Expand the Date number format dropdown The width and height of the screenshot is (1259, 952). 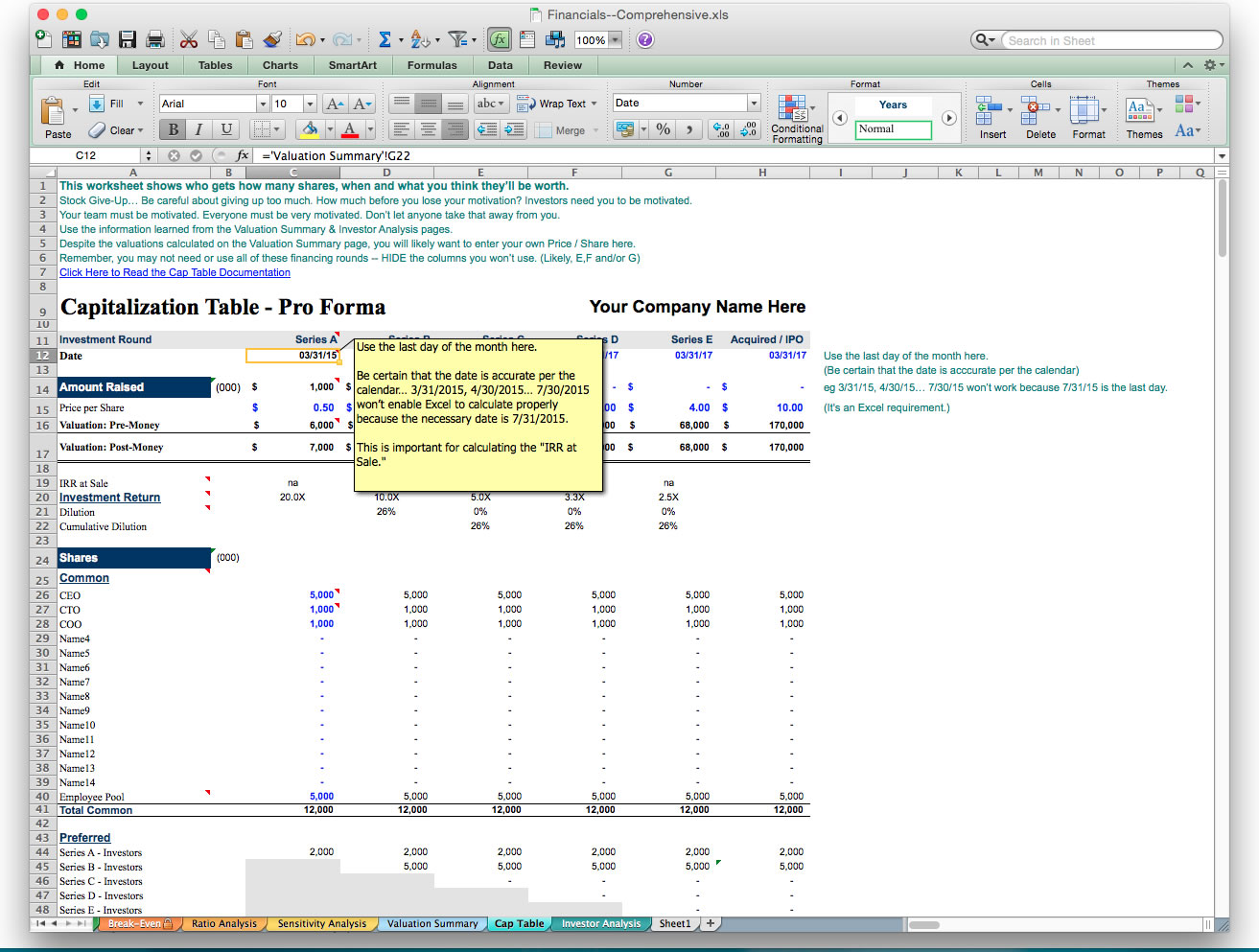pyautogui.click(x=754, y=103)
